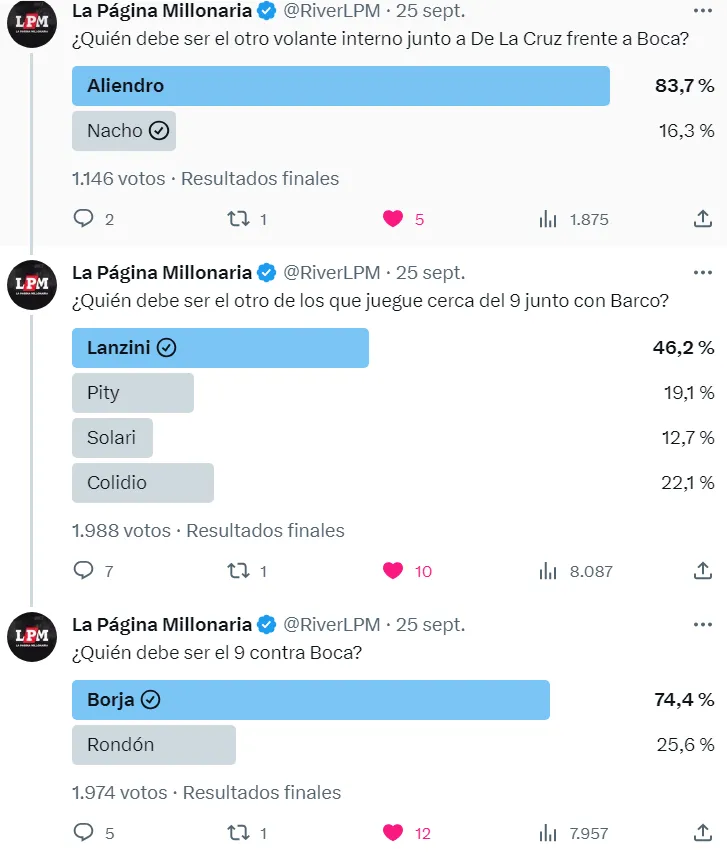Retweet the Aliendro vs Nacho poll
This screenshot has height=853, width=727.
click(238, 219)
